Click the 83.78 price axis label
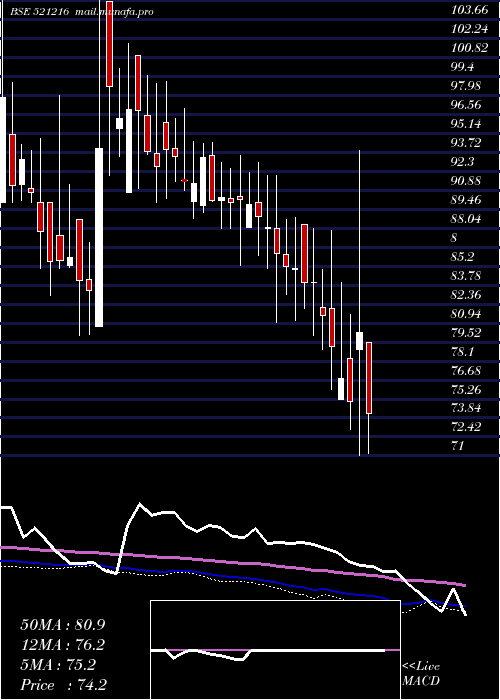 click(467, 275)
